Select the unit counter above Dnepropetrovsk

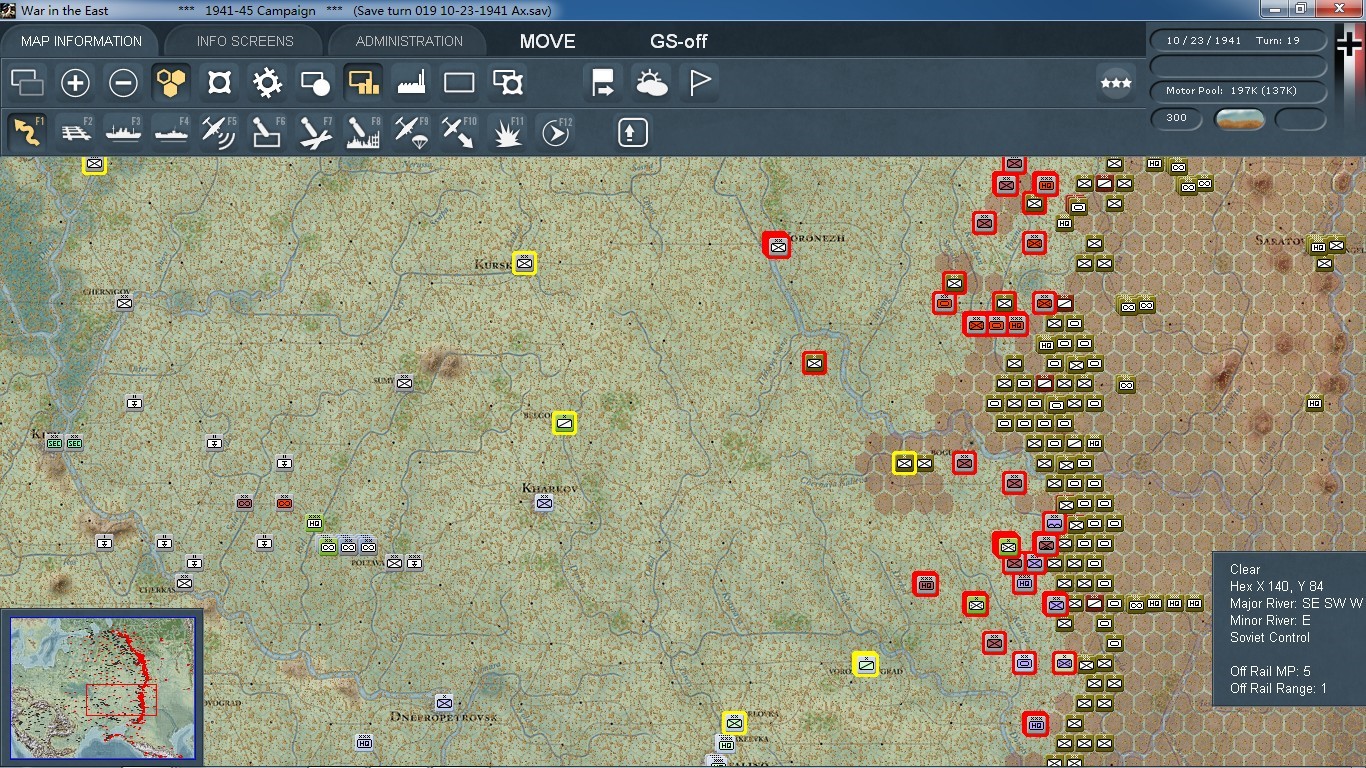pyautogui.click(x=444, y=703)
